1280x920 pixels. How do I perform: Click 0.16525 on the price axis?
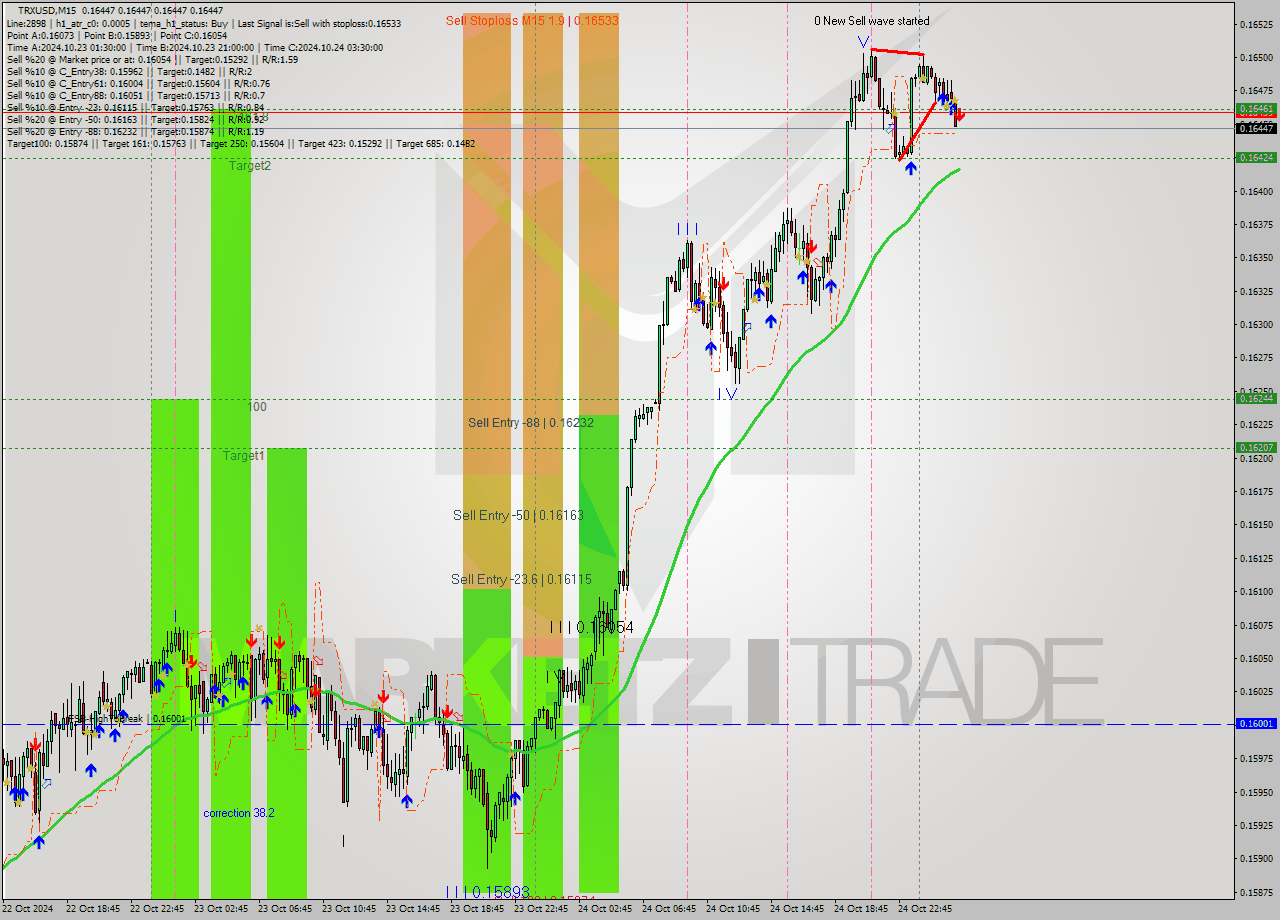[1256, 24]
